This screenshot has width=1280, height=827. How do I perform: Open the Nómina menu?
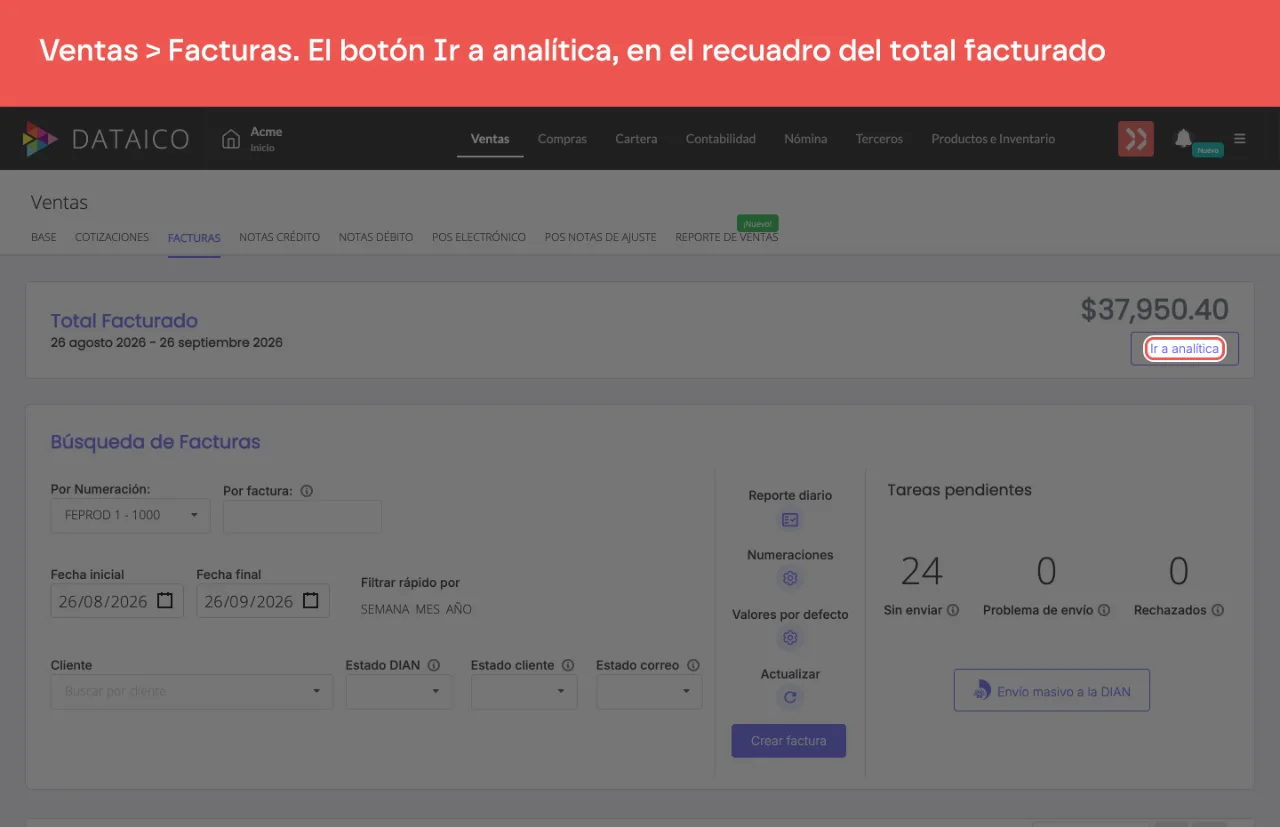tap(806, 139)
